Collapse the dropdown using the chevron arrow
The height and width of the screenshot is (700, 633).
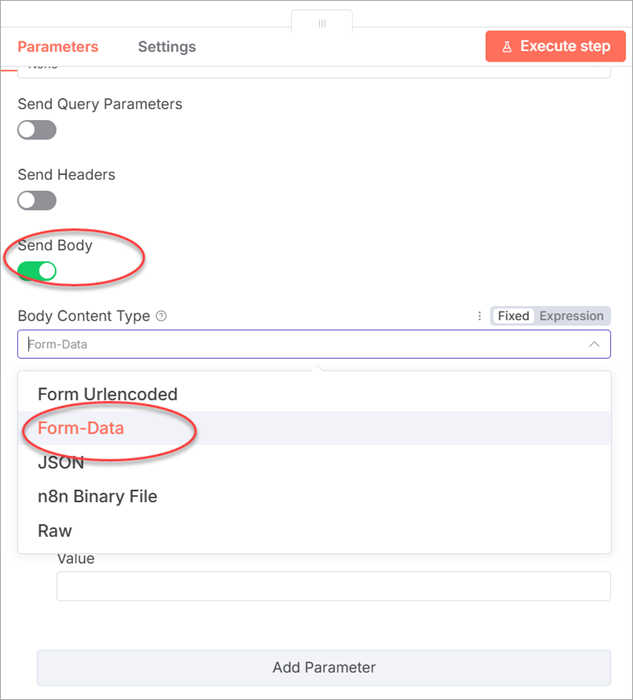point(594,344)
